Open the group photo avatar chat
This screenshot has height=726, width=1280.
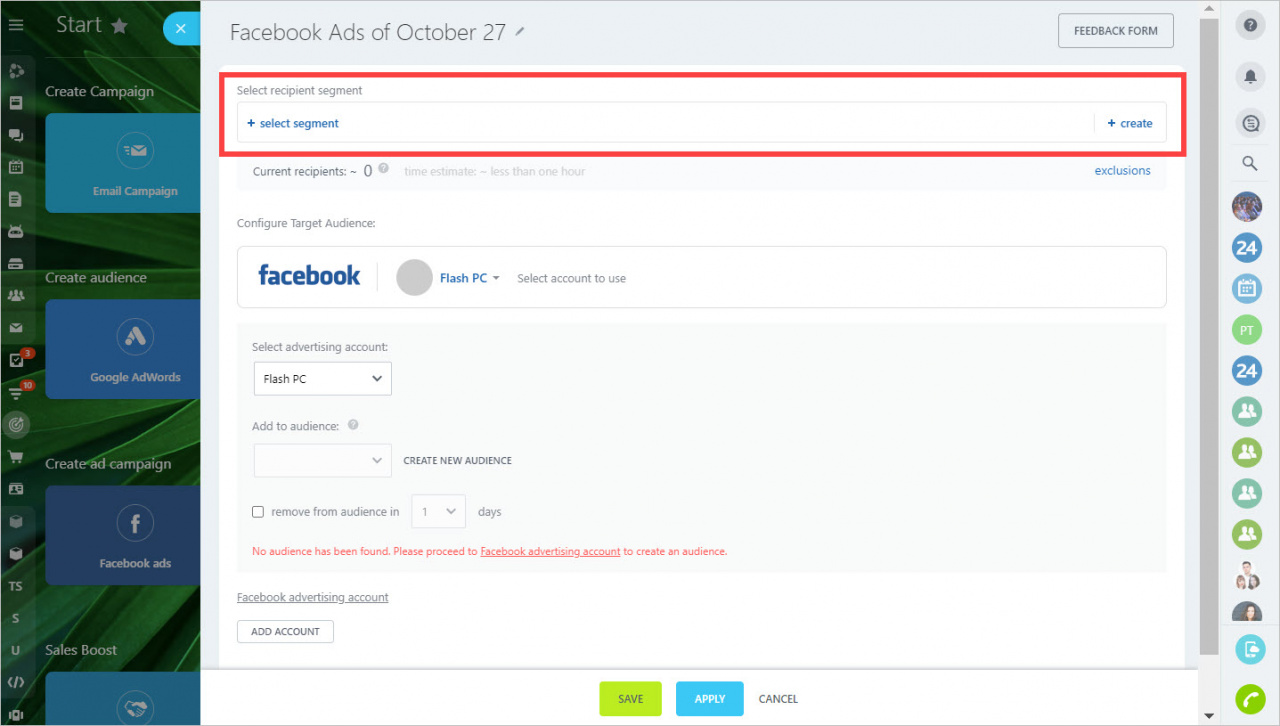tap(1247, 207)
